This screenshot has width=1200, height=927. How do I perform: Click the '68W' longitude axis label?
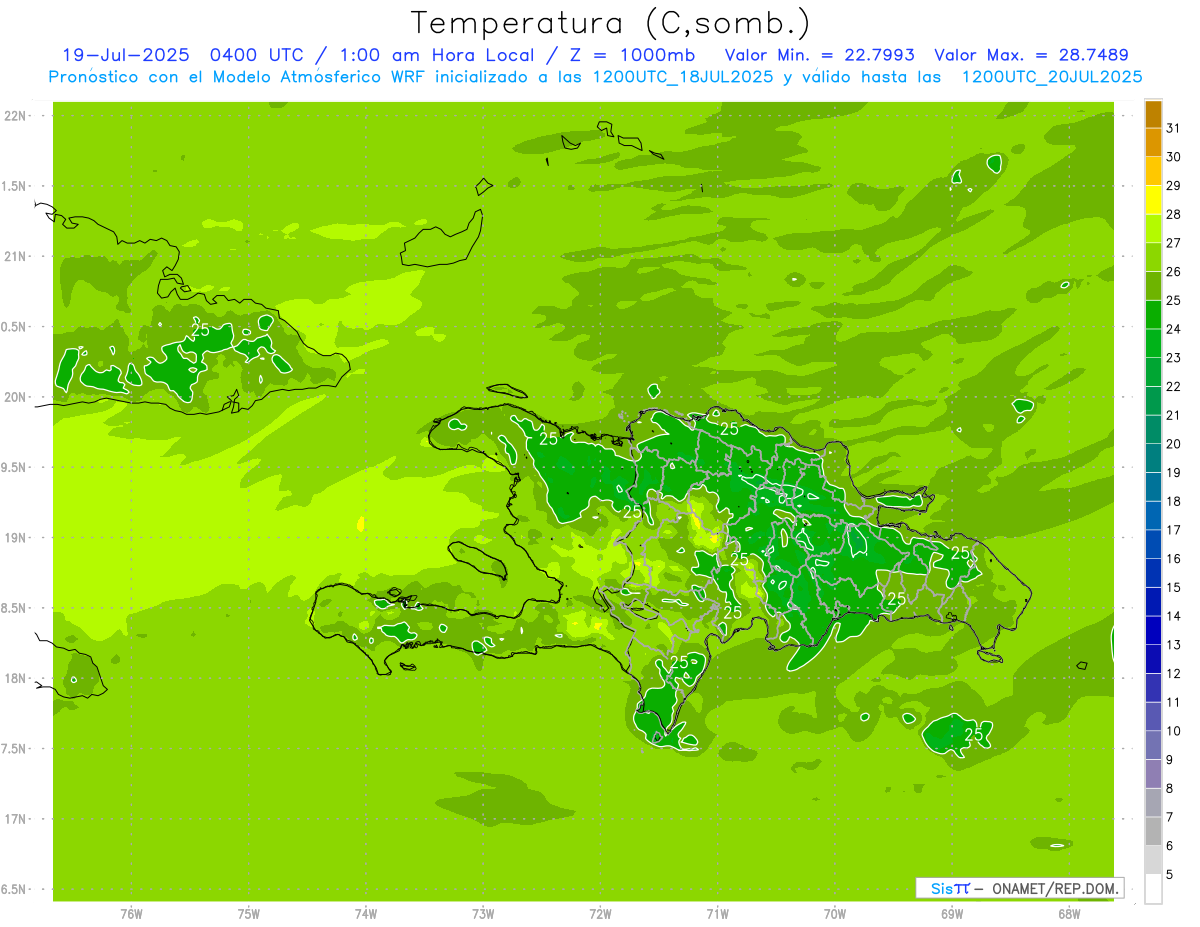coord(1069,914)
